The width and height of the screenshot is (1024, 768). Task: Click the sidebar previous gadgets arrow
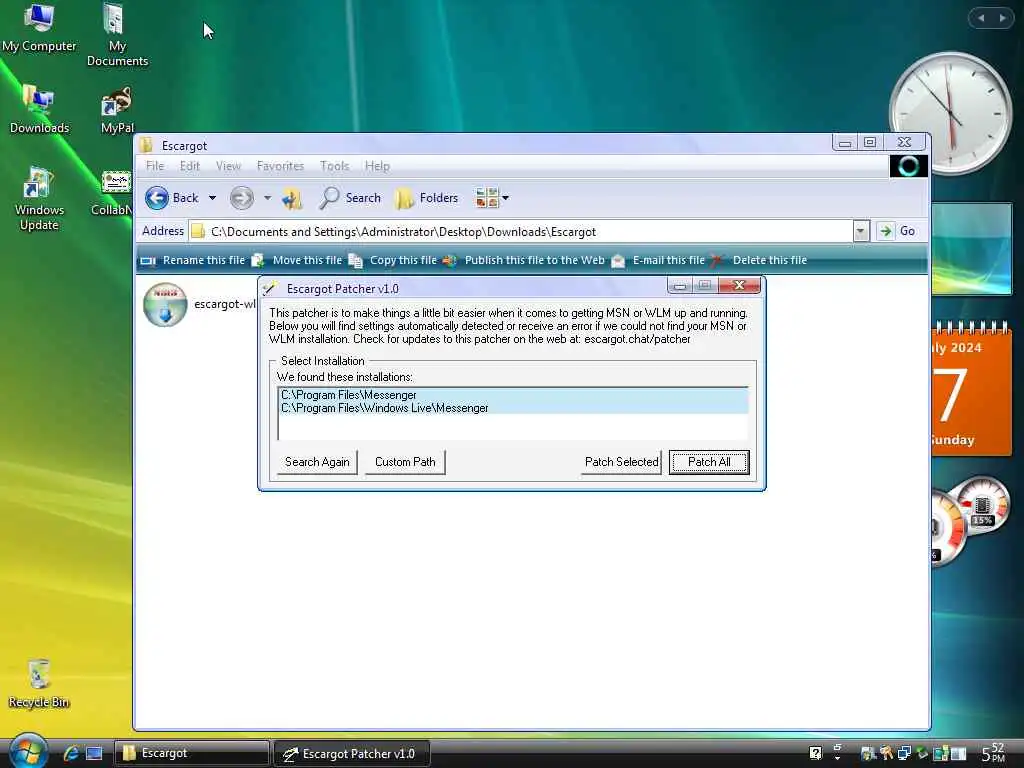[x=981, y=18]
